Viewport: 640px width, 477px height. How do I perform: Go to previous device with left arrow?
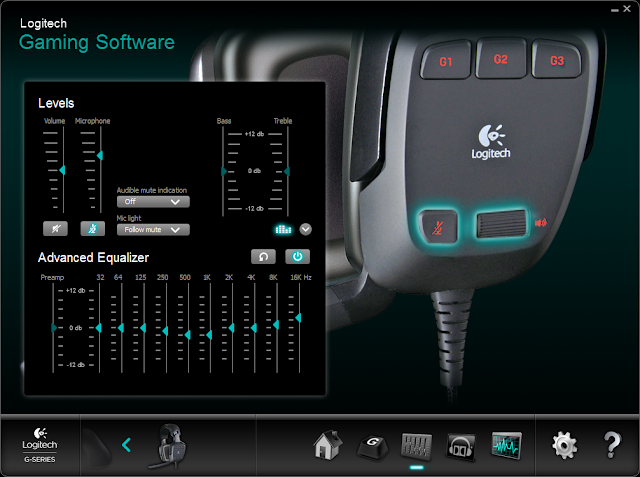(127, 445)
